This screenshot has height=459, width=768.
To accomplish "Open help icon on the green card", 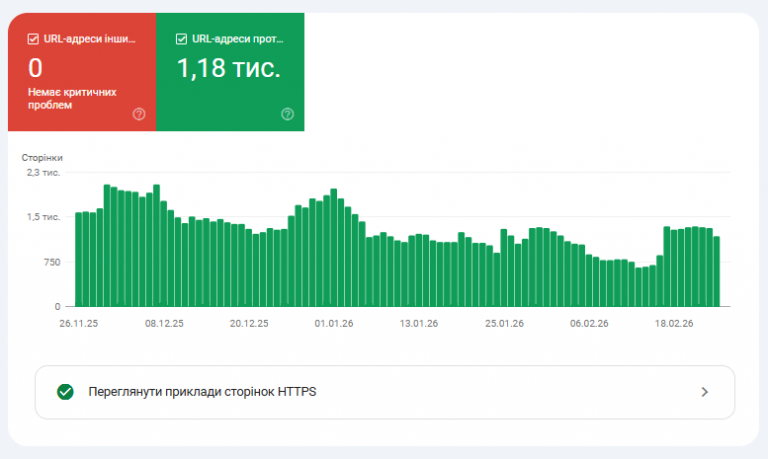I will [x=288, y=114].
